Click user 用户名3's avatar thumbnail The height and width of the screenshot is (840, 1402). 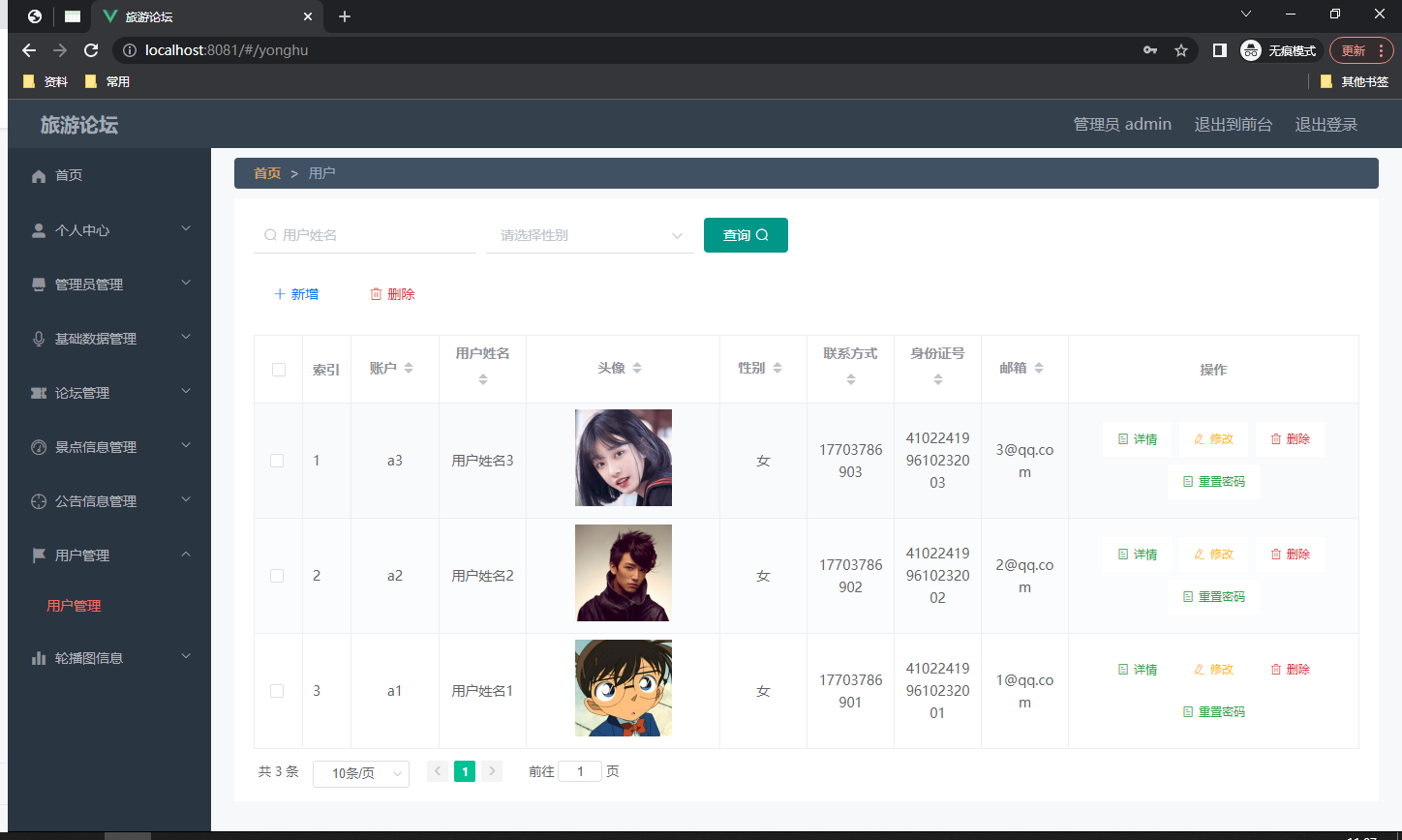pyautogui.click(x=623, y=458)
